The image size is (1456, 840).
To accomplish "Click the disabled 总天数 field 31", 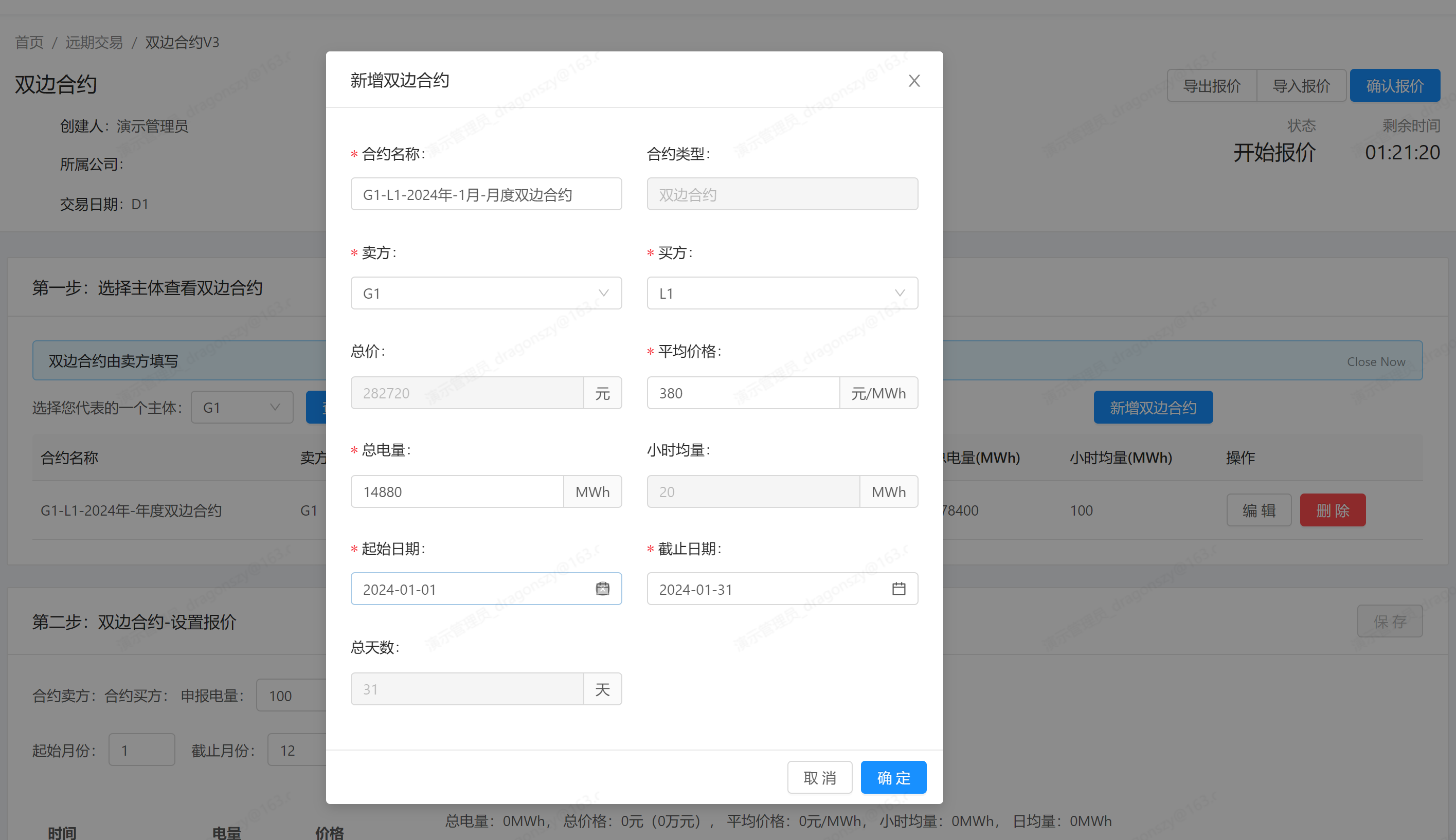I will (468, 689).
